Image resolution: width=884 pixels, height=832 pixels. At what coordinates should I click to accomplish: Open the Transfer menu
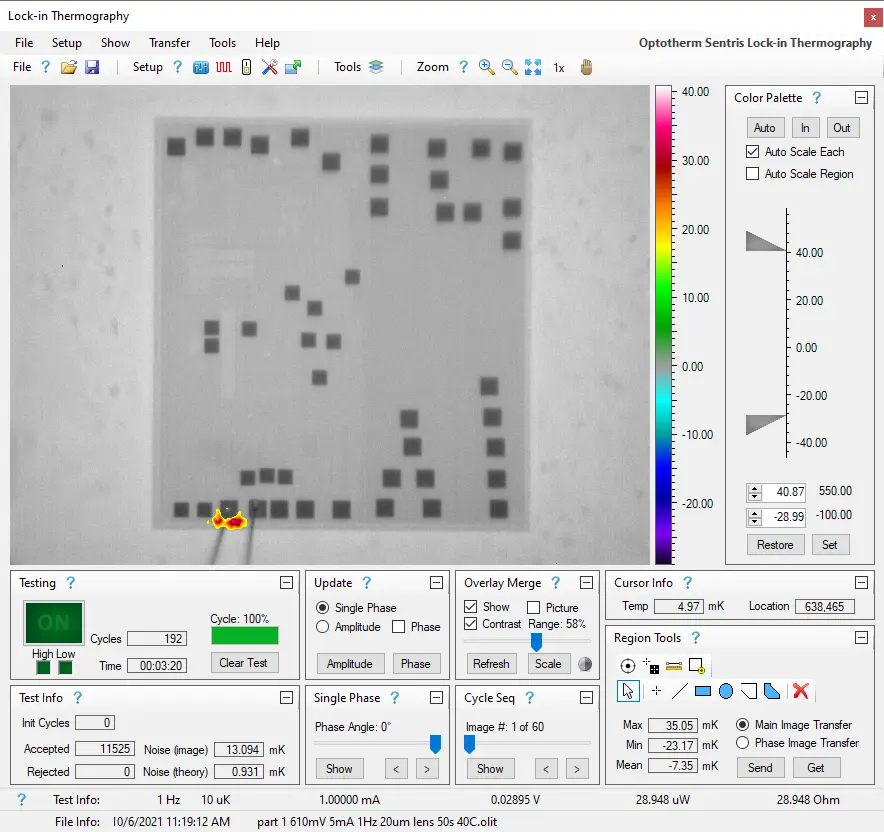click(x=169, y=43)
